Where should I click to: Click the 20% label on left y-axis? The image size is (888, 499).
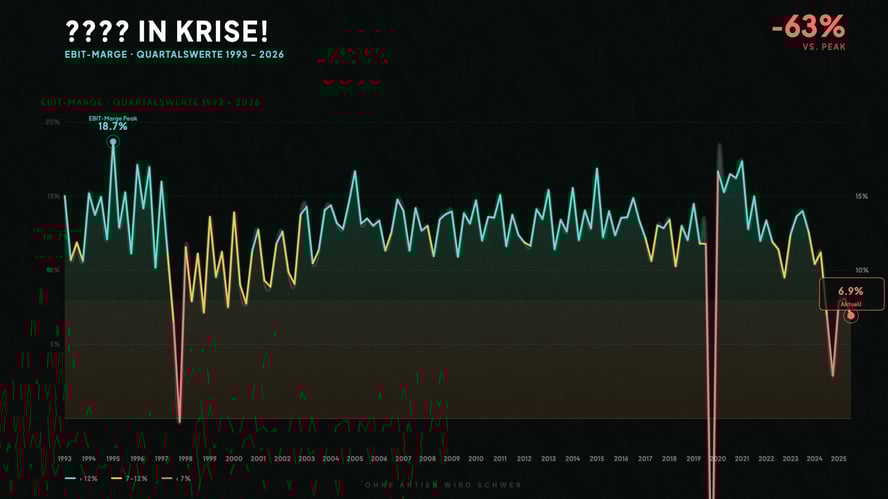point(52,122)
